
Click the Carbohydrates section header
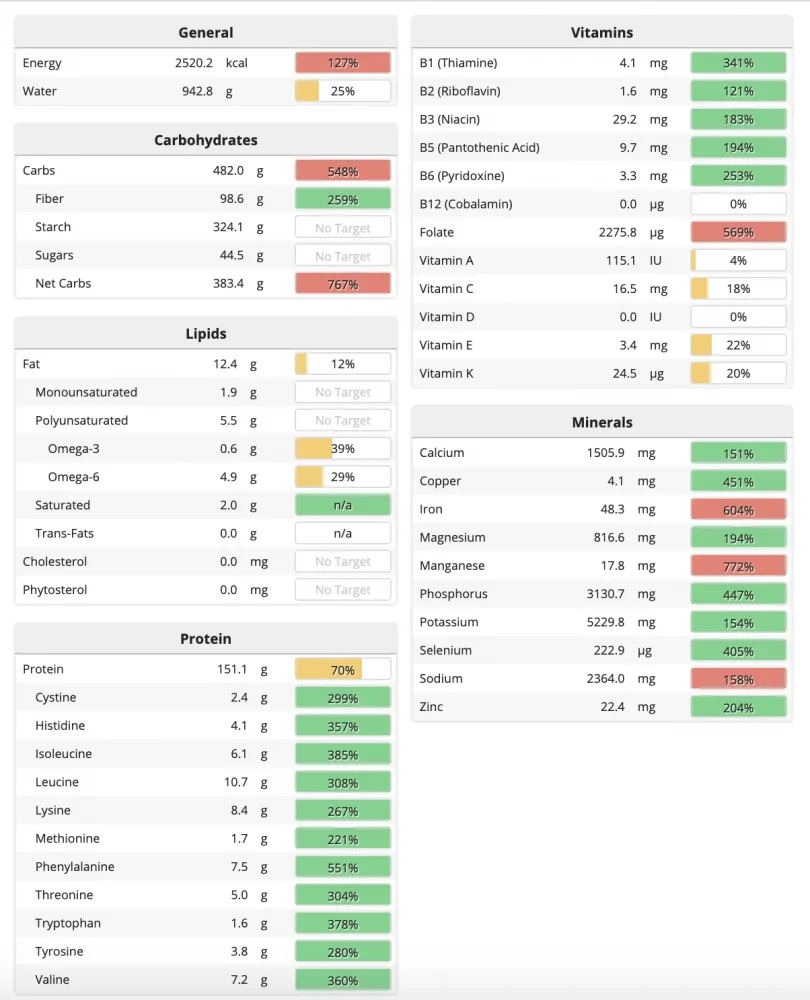tap(205, 140)
